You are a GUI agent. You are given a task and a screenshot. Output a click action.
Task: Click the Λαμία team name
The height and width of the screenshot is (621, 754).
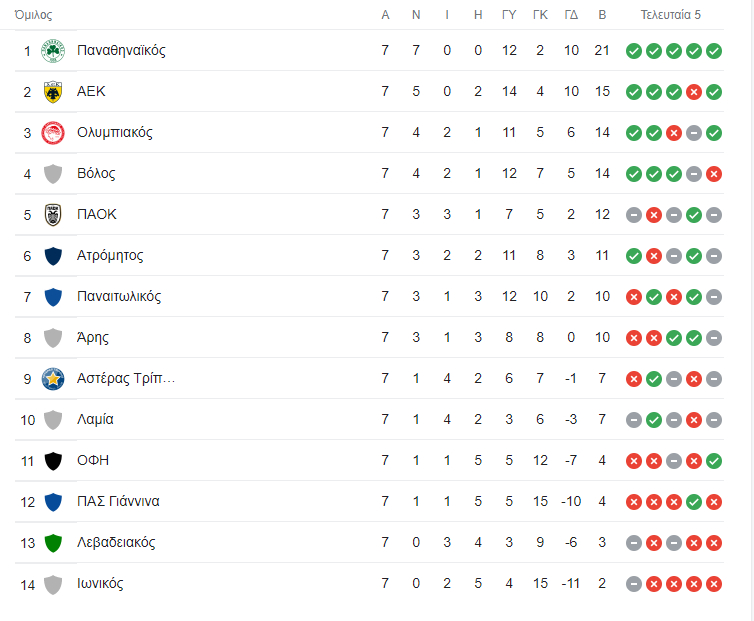(x=95, y=420)
